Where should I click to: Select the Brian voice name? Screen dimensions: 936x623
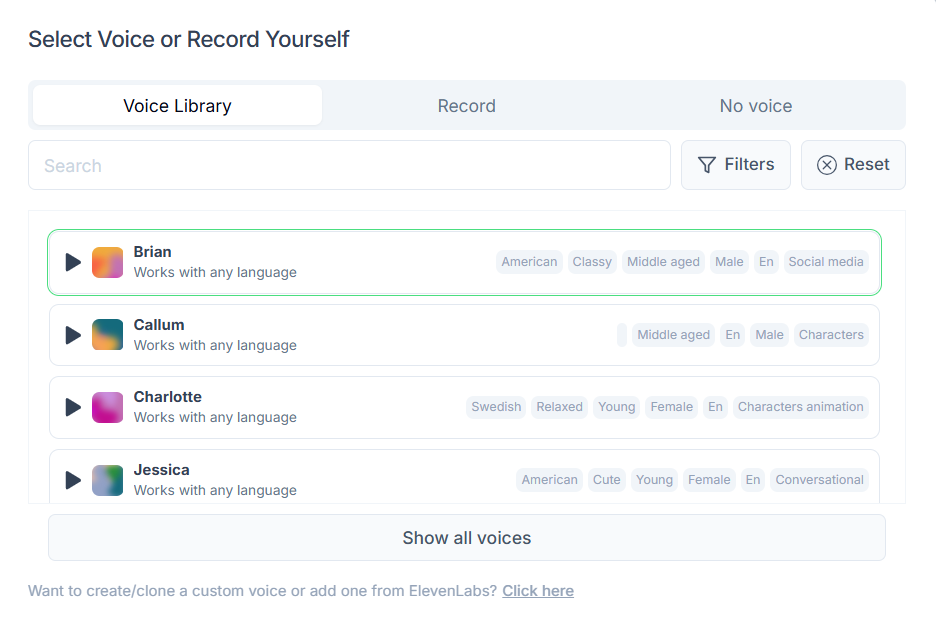(152, 252)
